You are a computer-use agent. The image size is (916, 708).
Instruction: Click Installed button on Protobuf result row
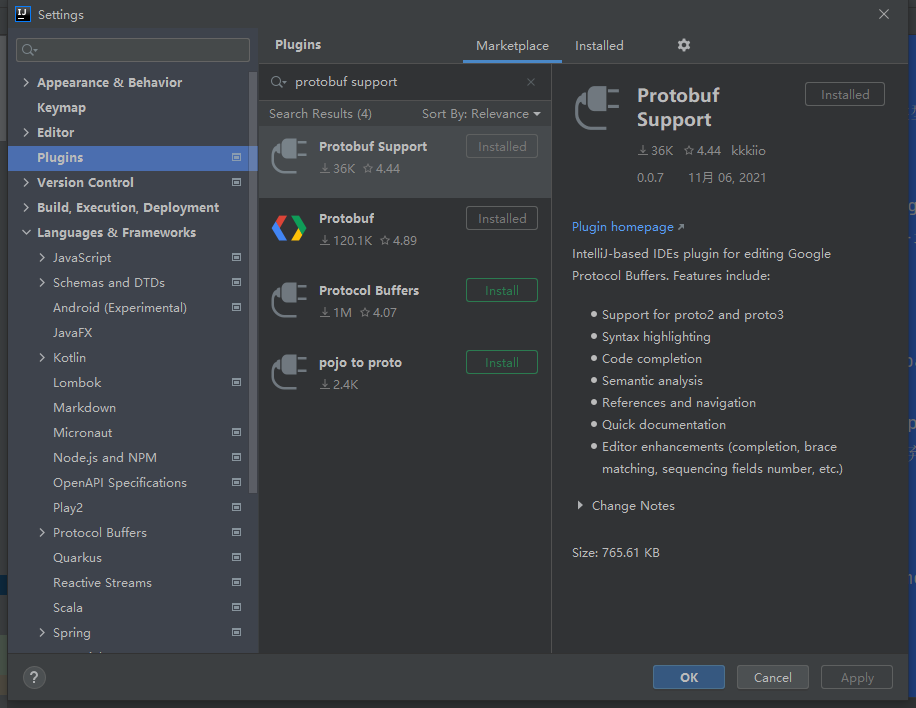click(501, 218)
